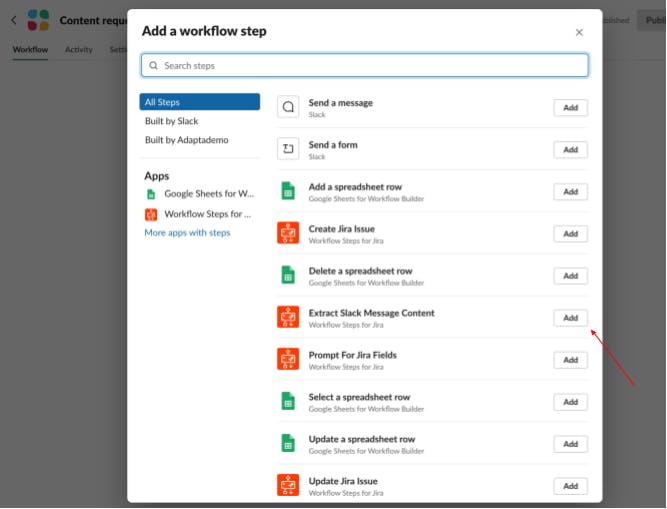Click the Prompt For Jira Fields icon
Screen dimensions: 667x509
tap(288, 359)
